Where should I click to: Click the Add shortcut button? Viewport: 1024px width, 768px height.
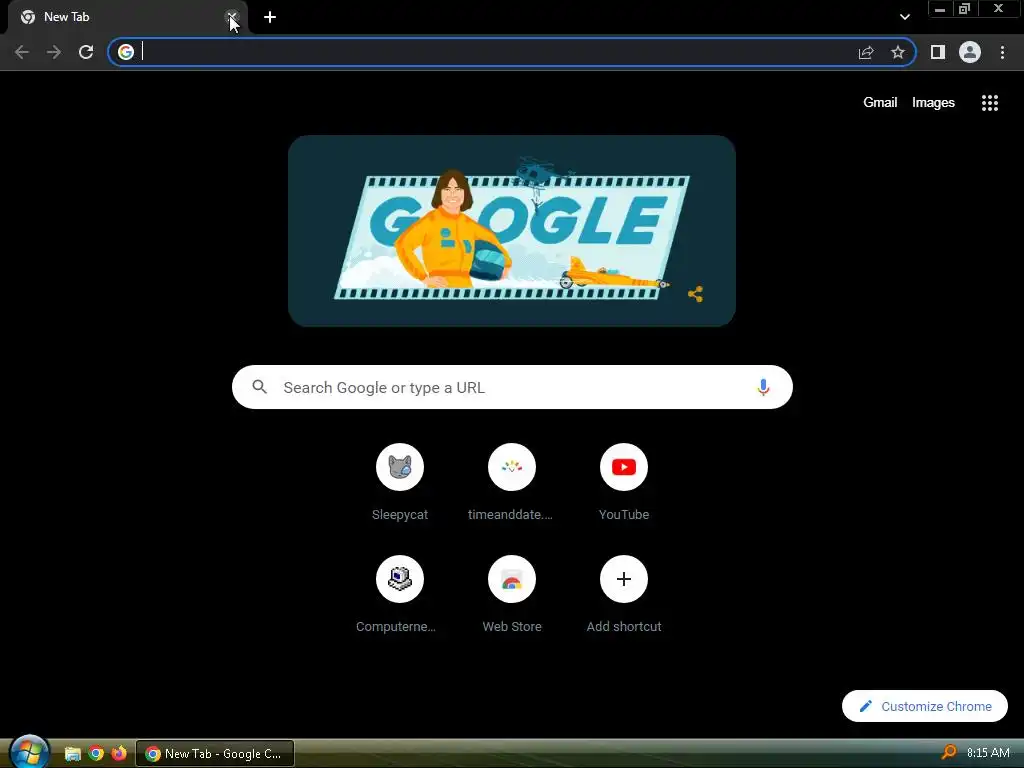(624, 579)
